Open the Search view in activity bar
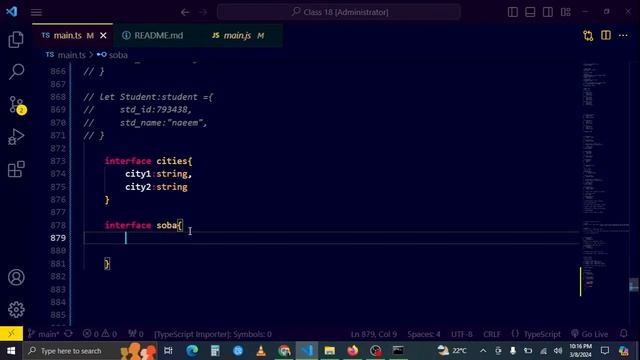 (16, 71)
